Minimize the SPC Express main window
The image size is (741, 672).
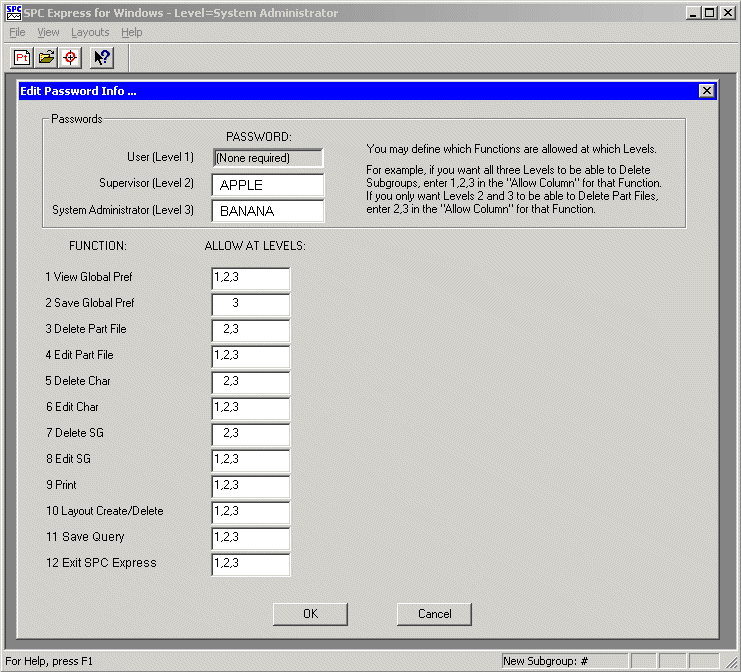click(693, 13)
